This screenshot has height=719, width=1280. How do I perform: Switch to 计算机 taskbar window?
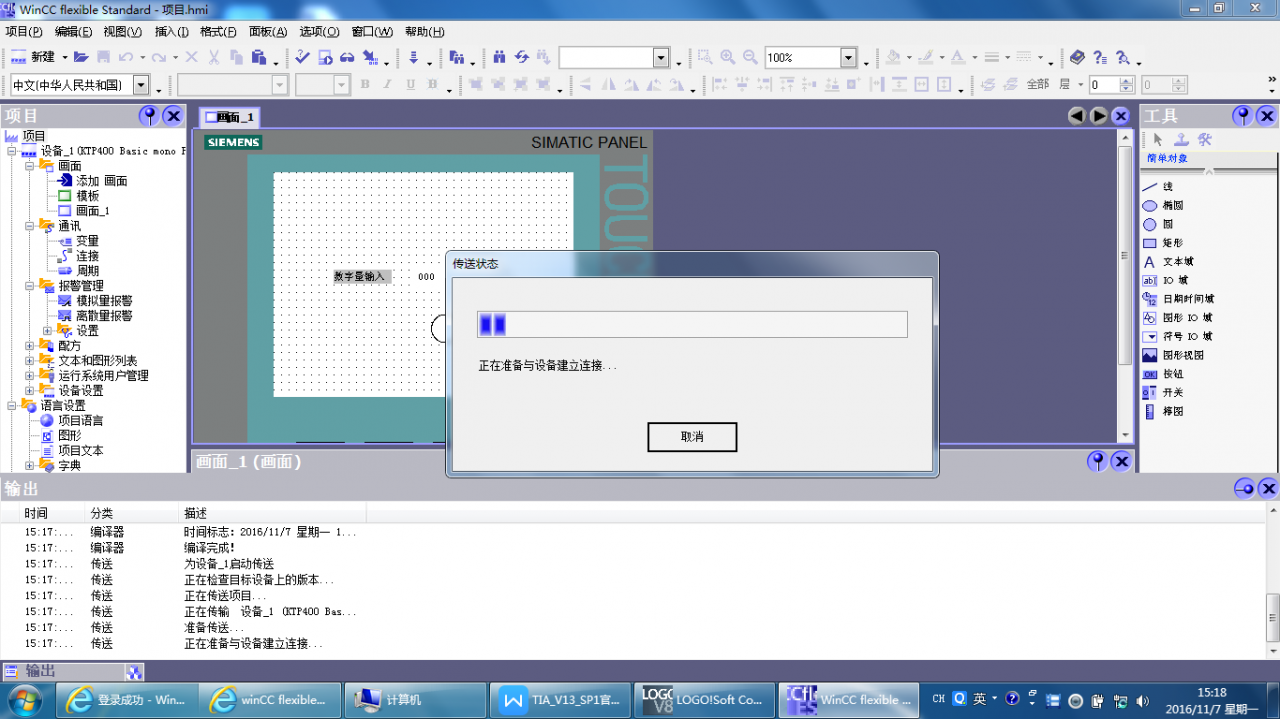click(415, 699)
